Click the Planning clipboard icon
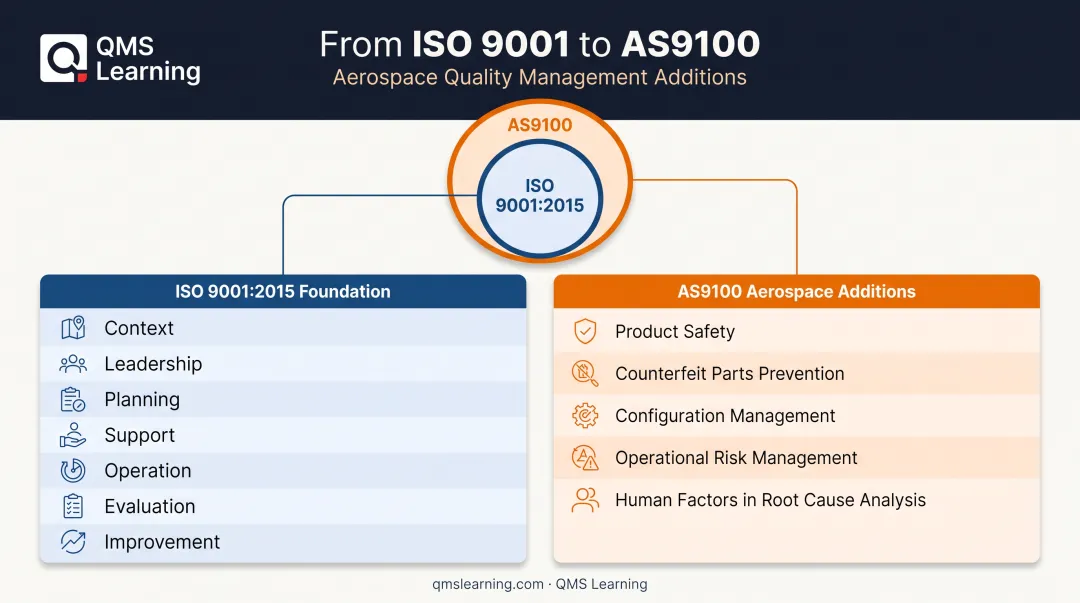The image size is (1080, 603). tap(73, 400)
